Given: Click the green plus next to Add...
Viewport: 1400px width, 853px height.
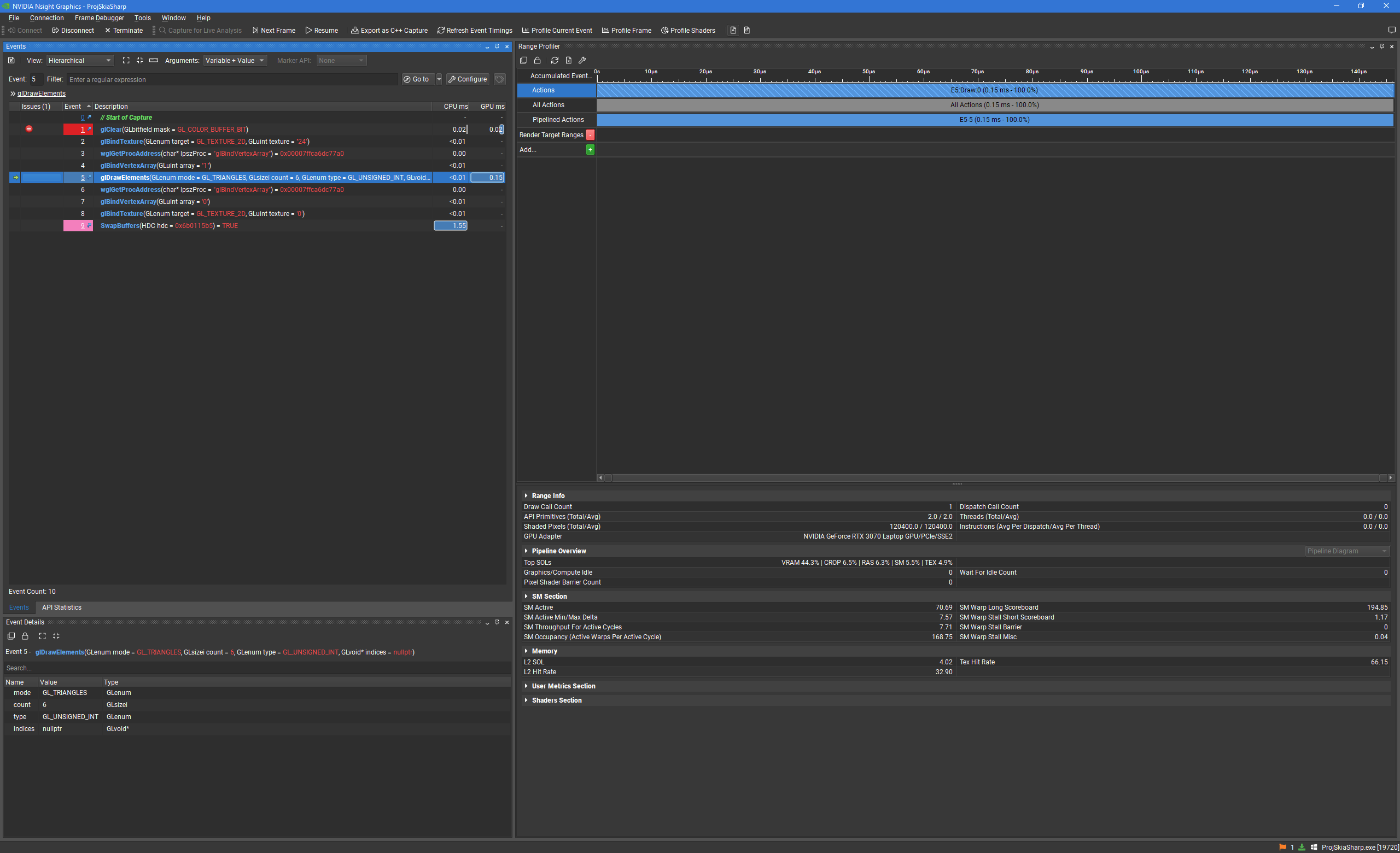Looking at the screenshot, I should (x=590, y=149).
